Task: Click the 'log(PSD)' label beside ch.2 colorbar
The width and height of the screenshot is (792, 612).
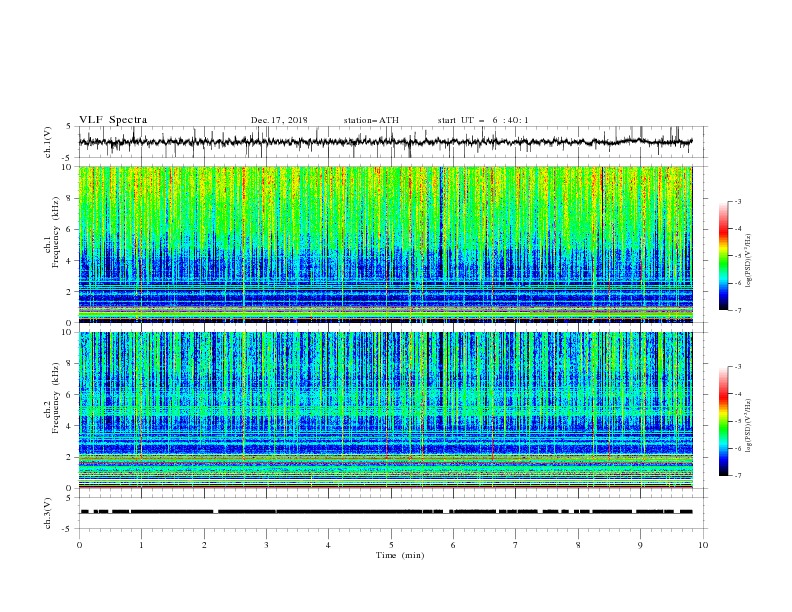Action: 748,426
